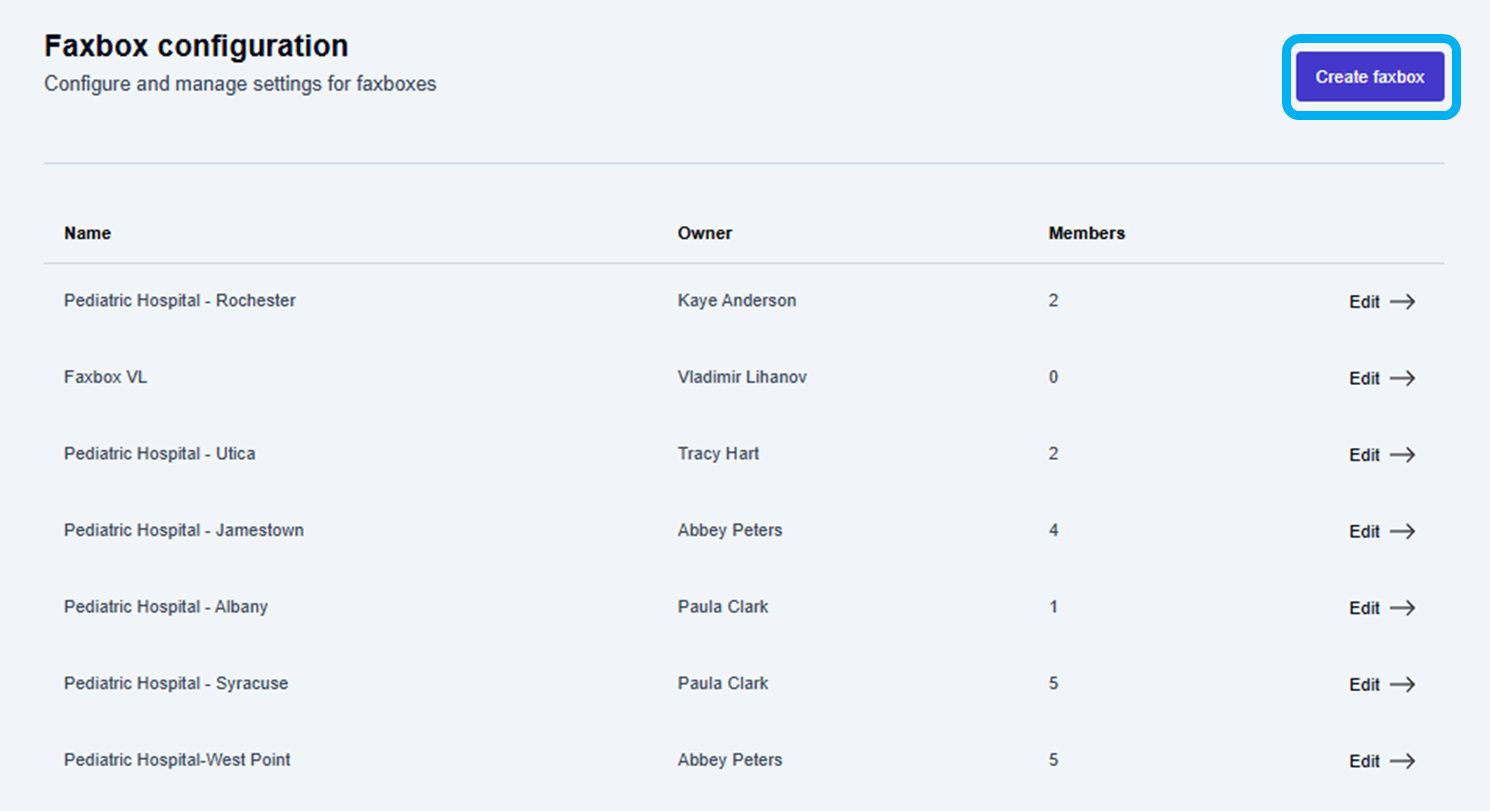This screenshot has width=1490, height=811.
Task: Click the Owner column header
Action: (705, 233)
